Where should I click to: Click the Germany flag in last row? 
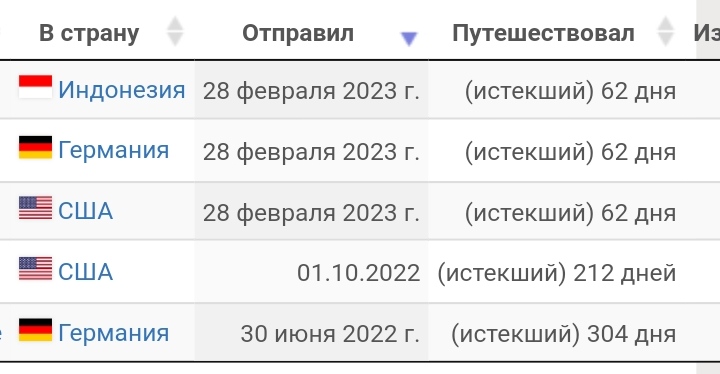(35, 330)
